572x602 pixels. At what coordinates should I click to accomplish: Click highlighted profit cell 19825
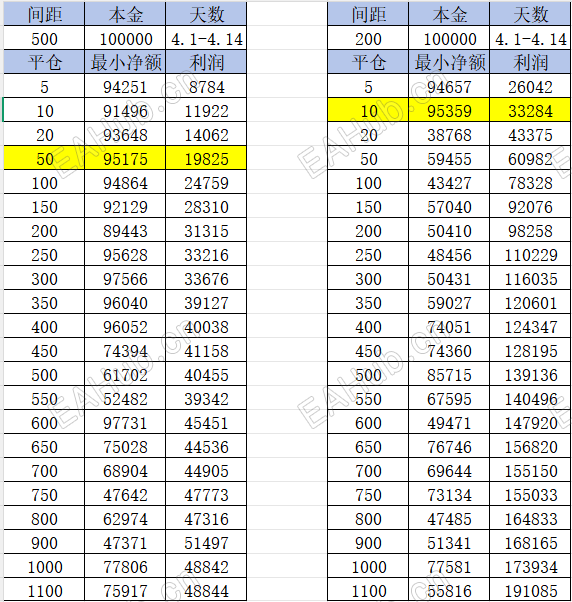(206, 158)
